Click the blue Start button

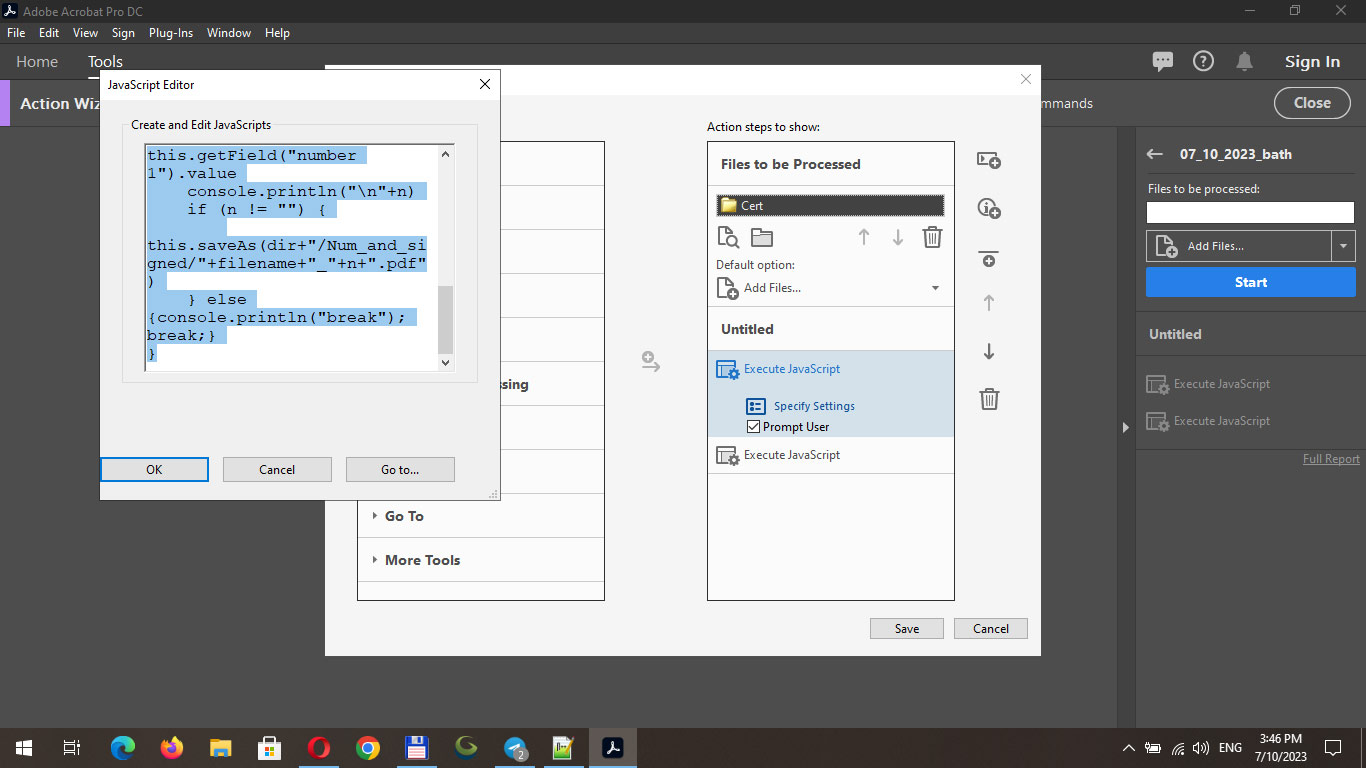(1251, 282)
